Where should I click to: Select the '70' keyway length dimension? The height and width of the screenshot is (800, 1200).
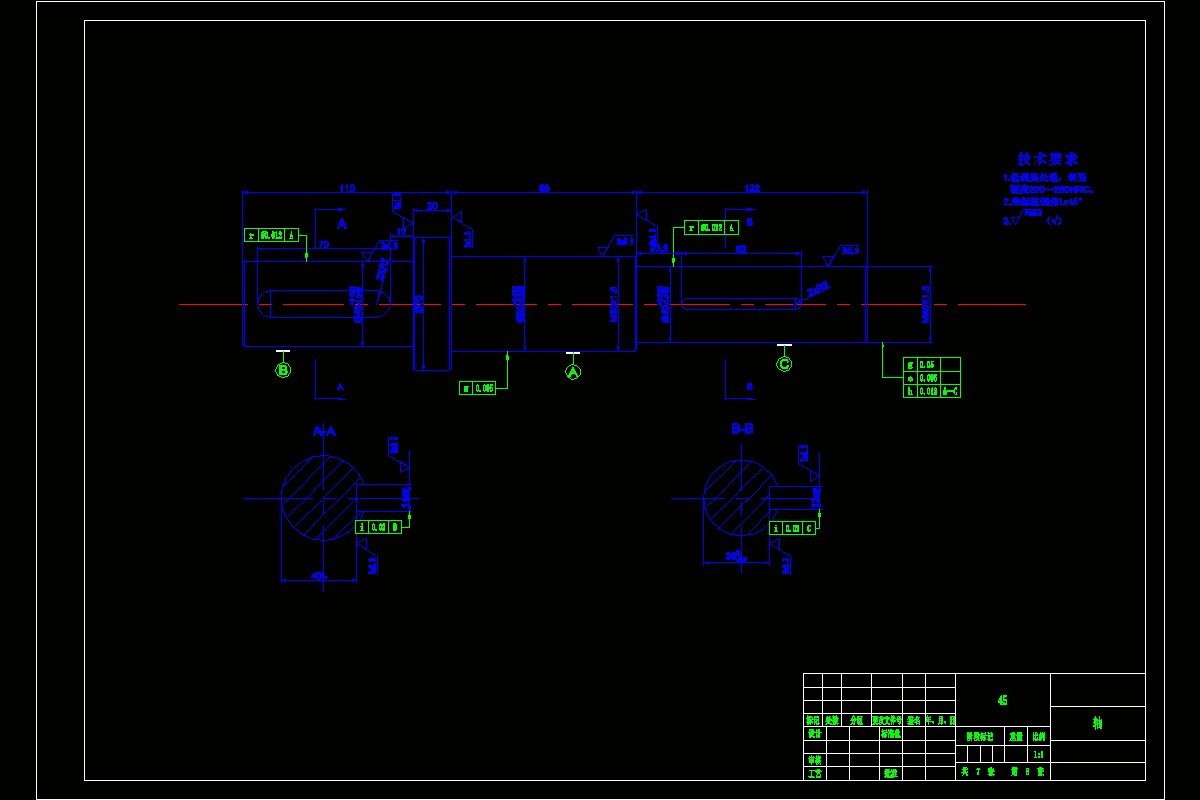(x=324, y=244)
